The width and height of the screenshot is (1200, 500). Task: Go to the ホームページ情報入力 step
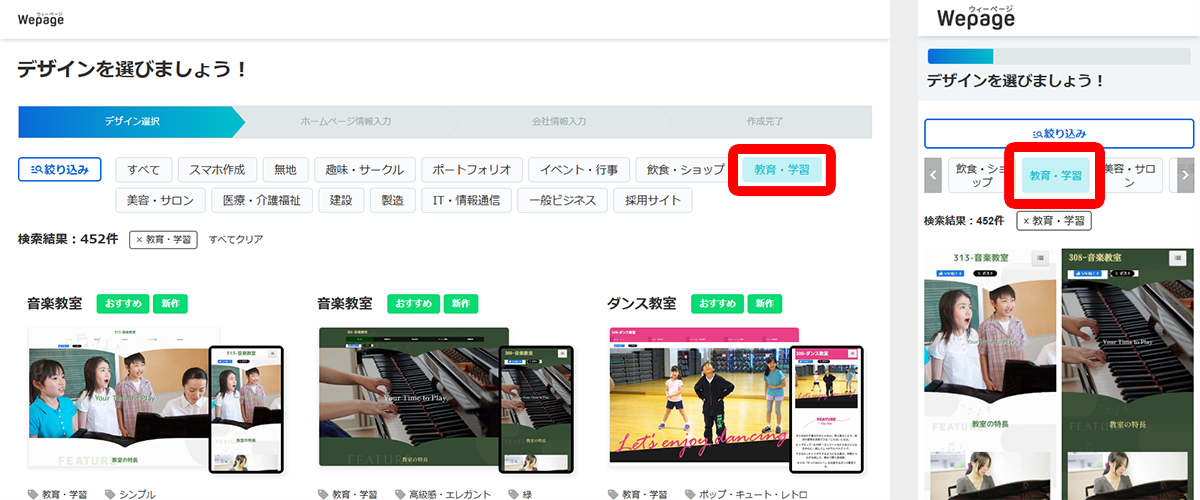[x=346, y=122]
